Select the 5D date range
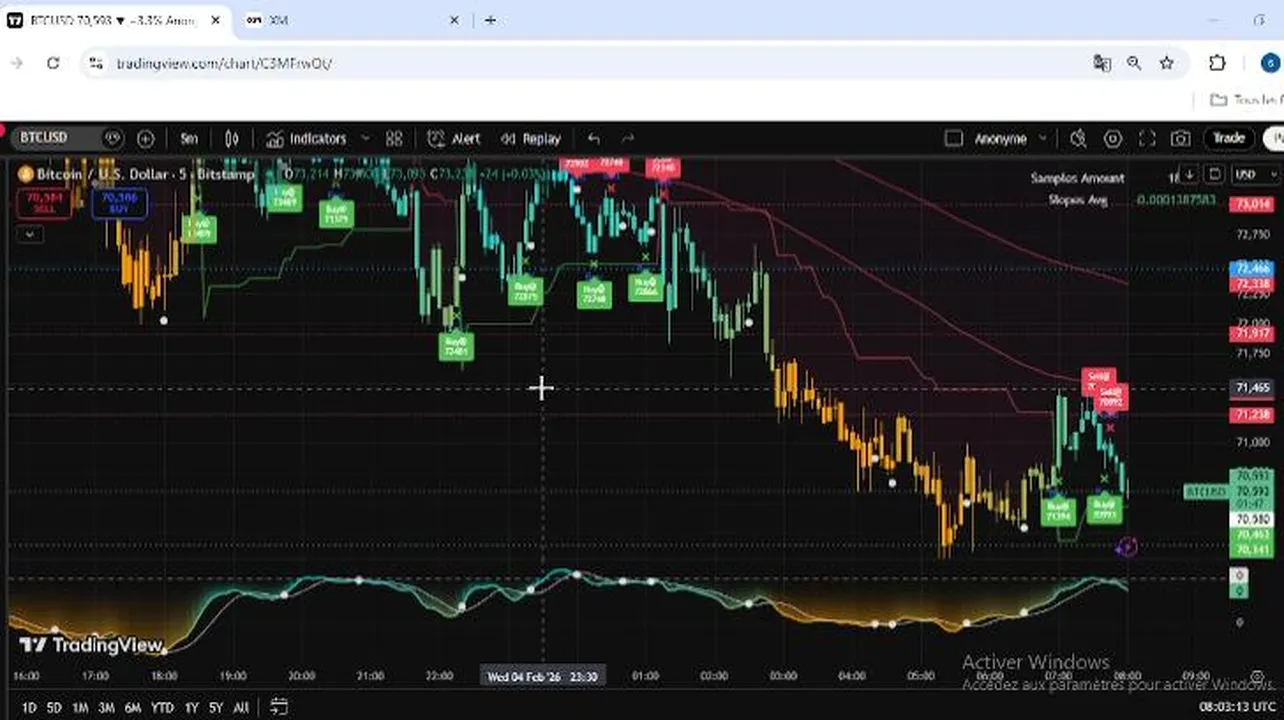This screenshot has width=1284, height=720. coord(54,708)
